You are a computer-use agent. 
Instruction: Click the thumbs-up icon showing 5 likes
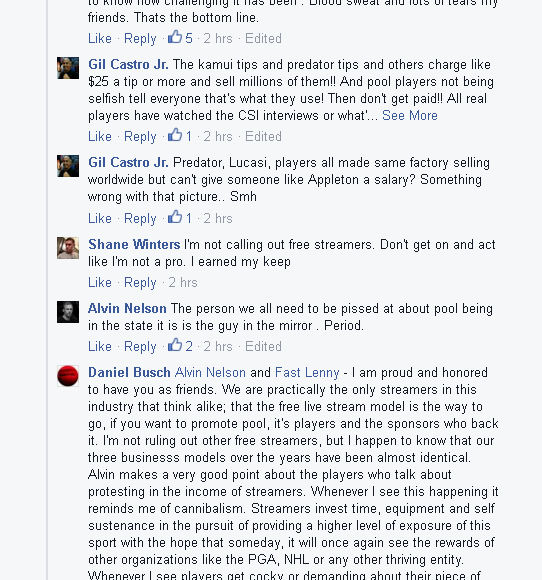pos(175,37)
